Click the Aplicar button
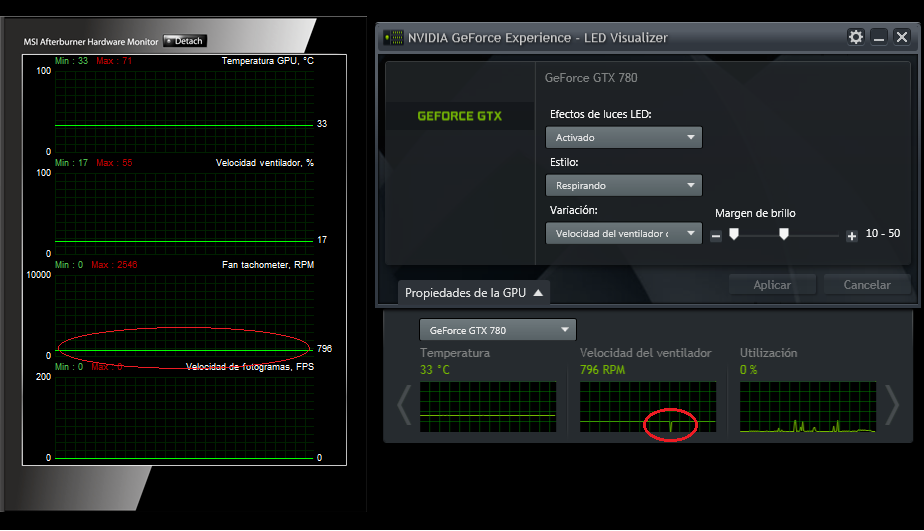 tap(772, 285)
